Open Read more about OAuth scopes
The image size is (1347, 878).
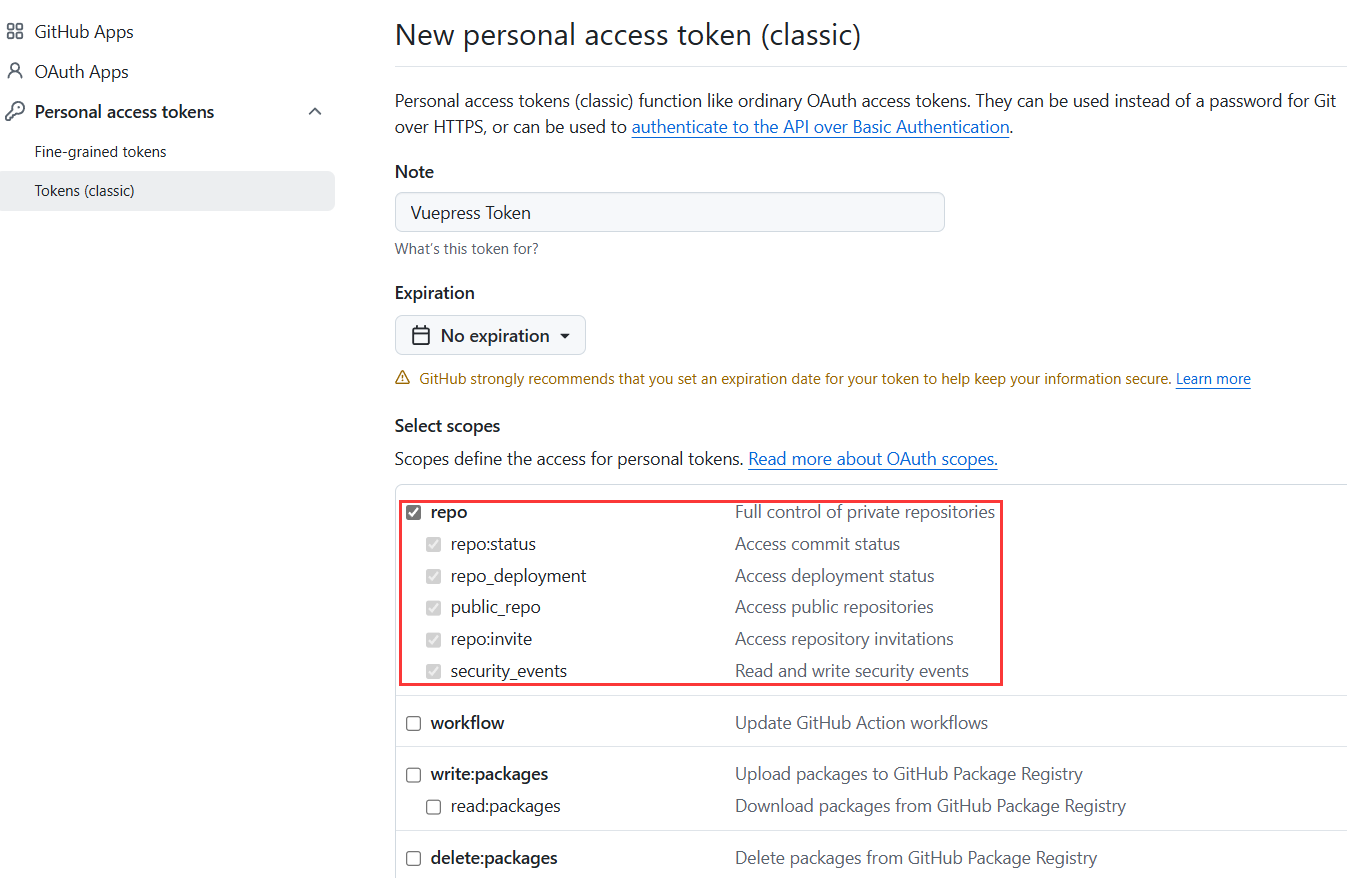(872, 459)
